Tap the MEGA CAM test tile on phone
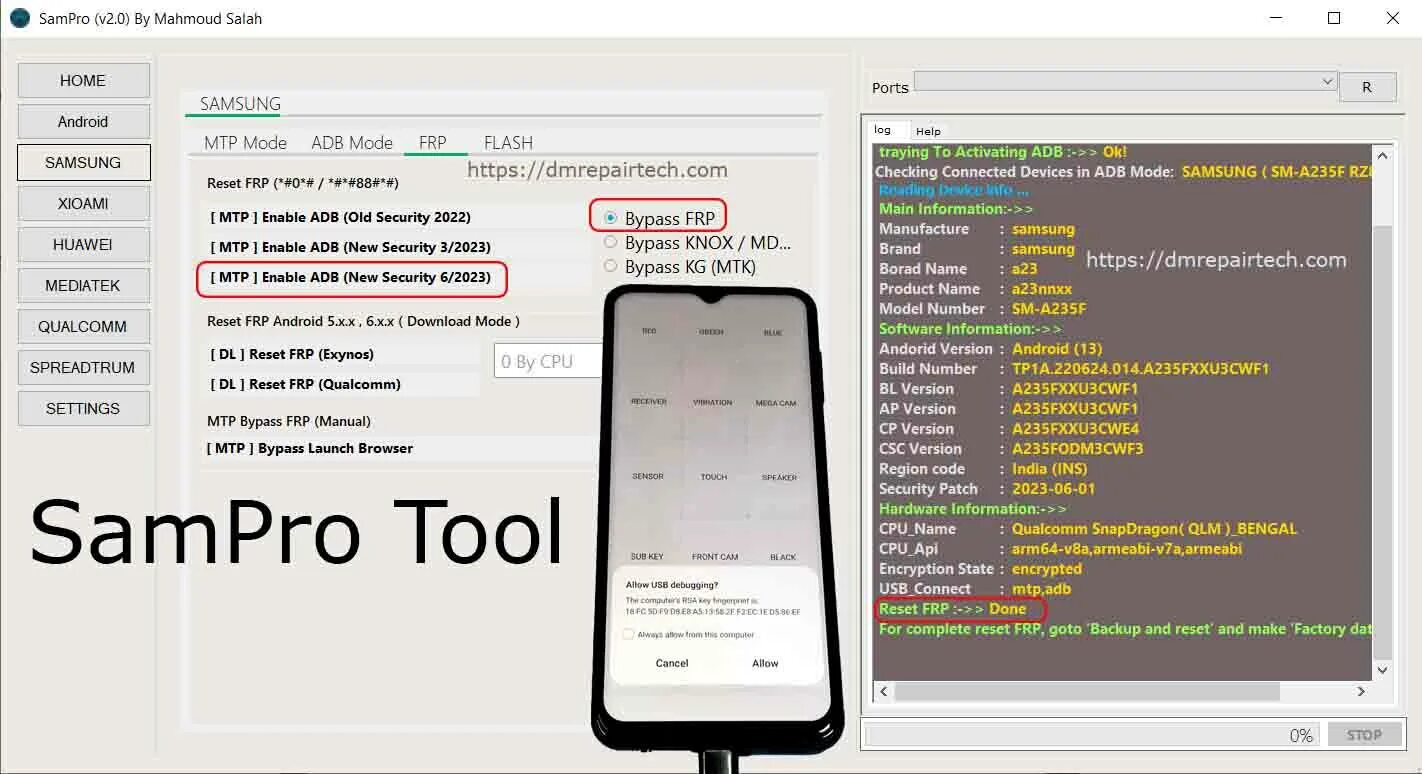1422x774 pixels. click(x=776, y=402)
